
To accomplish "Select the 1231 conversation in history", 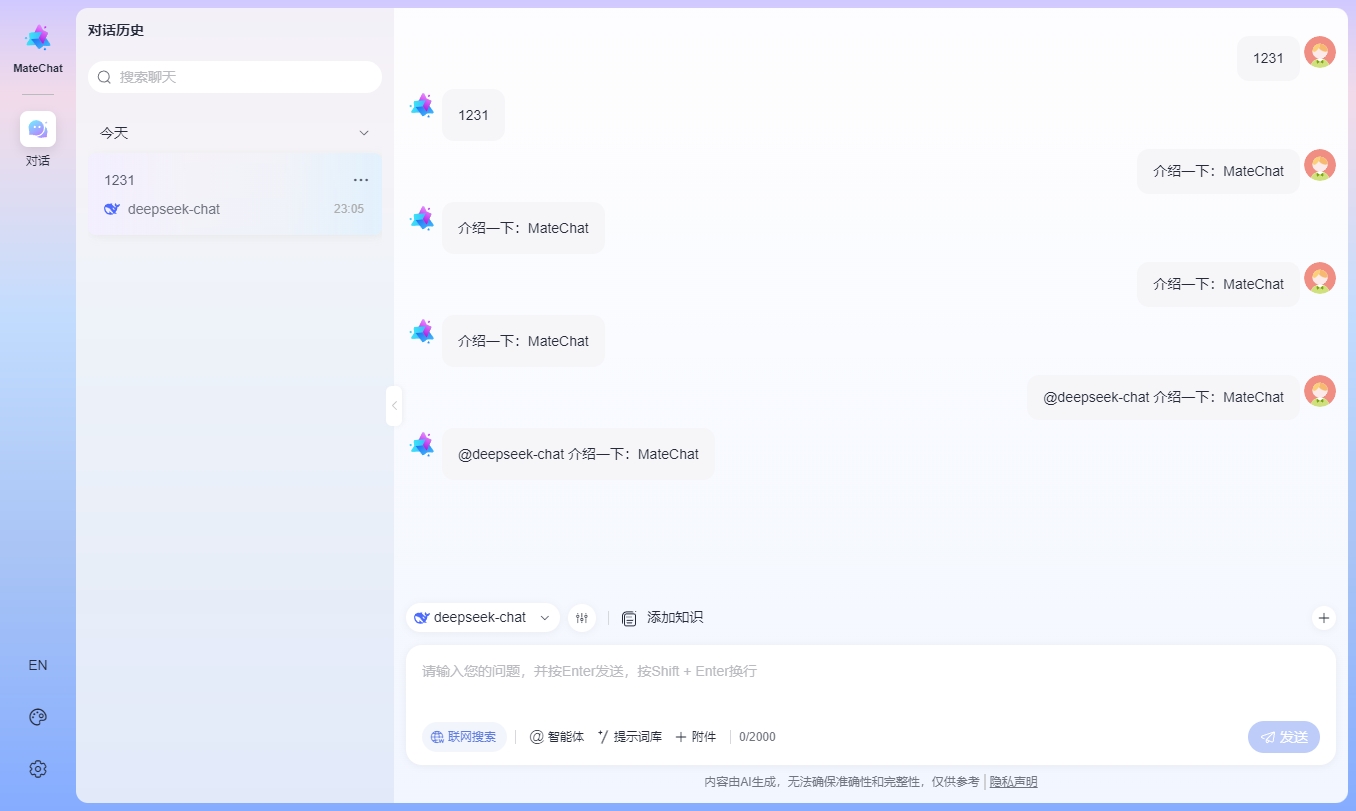I will click(x=235, y=194).
